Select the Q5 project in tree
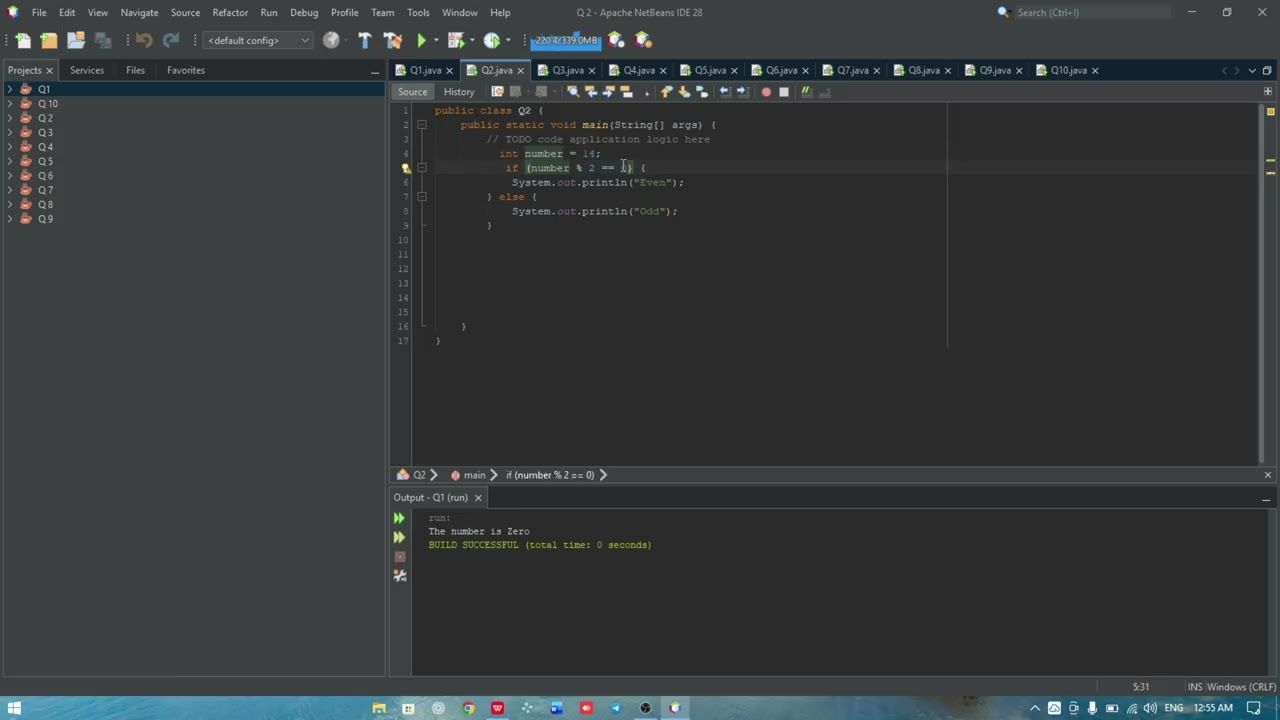Screen dimensions: 1280x720 pyautogui.click(x=45, y=161)
